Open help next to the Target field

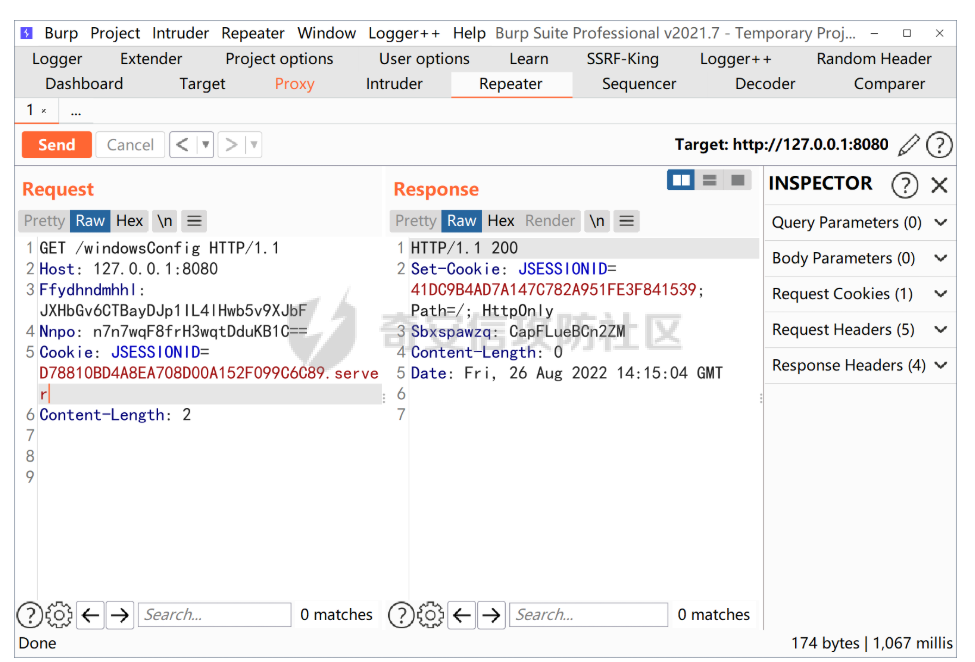click(x=939, y=145)
